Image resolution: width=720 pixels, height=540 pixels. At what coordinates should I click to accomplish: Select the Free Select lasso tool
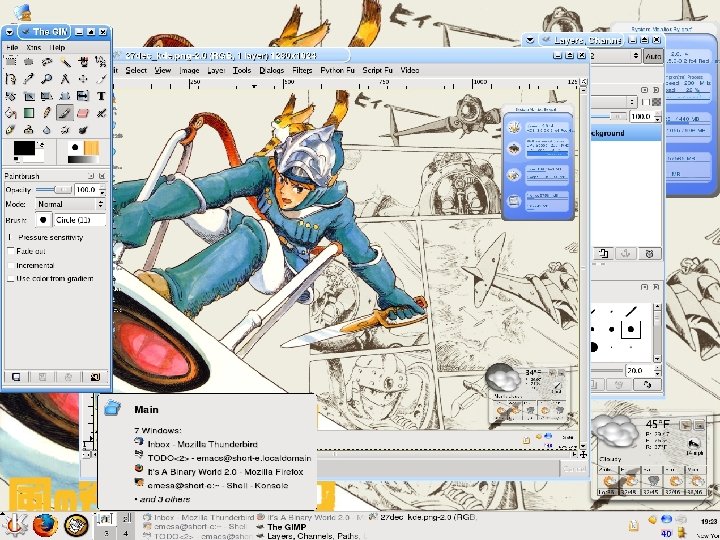coord(46,61)
